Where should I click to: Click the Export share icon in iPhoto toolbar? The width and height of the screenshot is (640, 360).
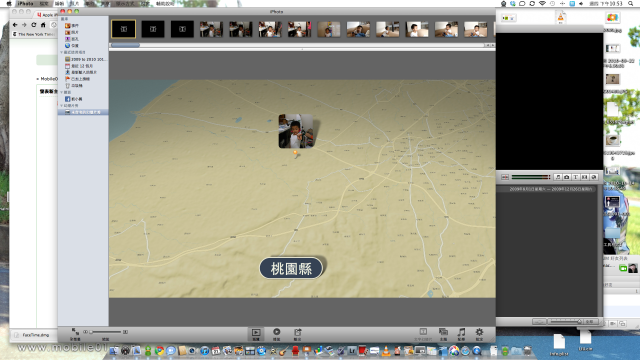pyautogui.click(x=298, y=334)
